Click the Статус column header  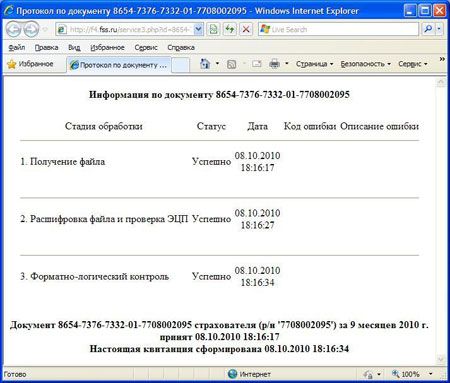tap(211, 126)
